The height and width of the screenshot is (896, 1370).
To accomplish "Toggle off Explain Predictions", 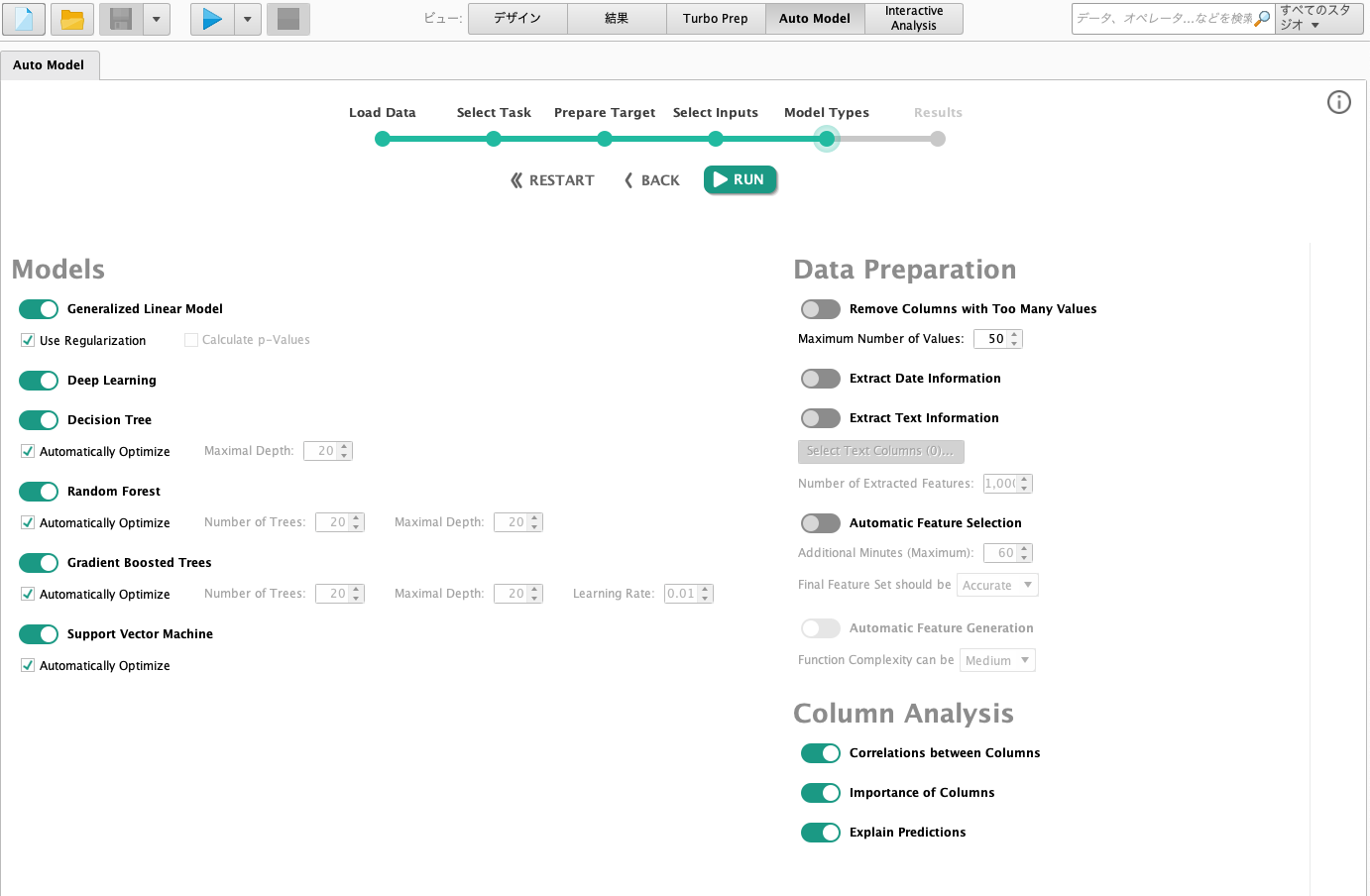I will (821, 833).
